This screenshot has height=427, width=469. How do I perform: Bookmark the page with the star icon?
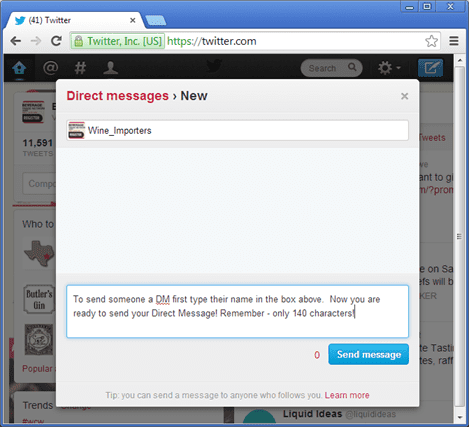(431, 41)
